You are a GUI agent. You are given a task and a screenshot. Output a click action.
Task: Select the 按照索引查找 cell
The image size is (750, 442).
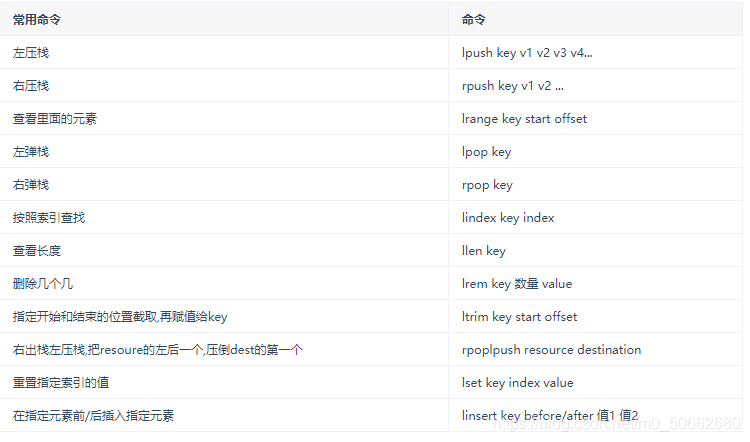[x=224, y=218]
